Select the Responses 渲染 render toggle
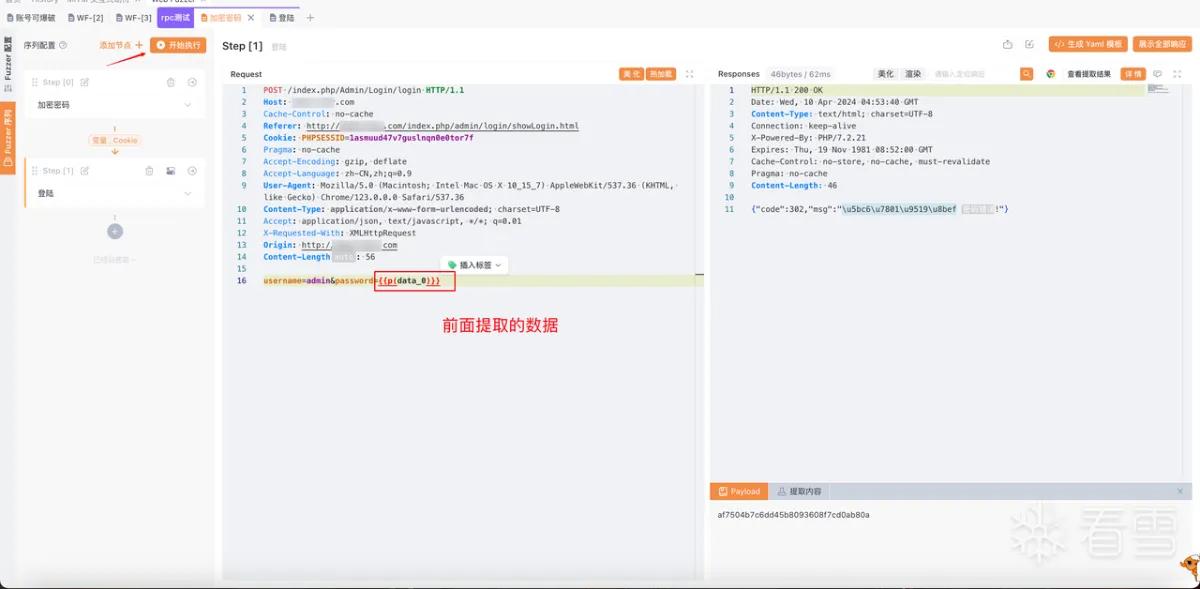 click(912, 74)
